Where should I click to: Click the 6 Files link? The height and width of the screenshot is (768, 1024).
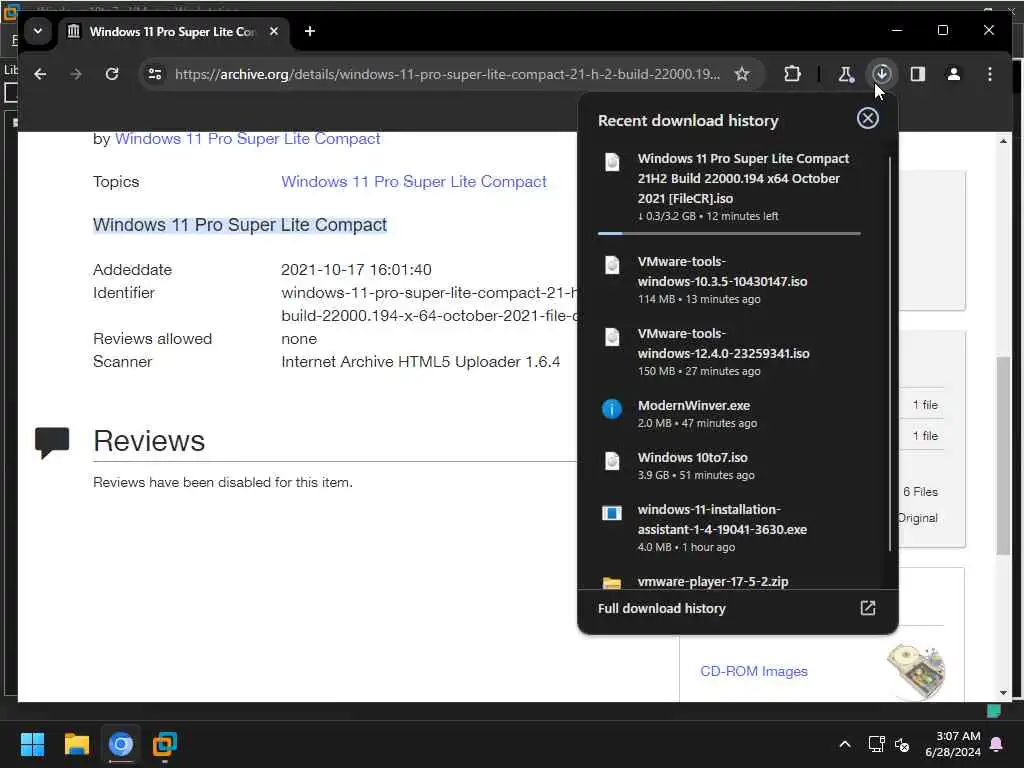tap(920, 492)
